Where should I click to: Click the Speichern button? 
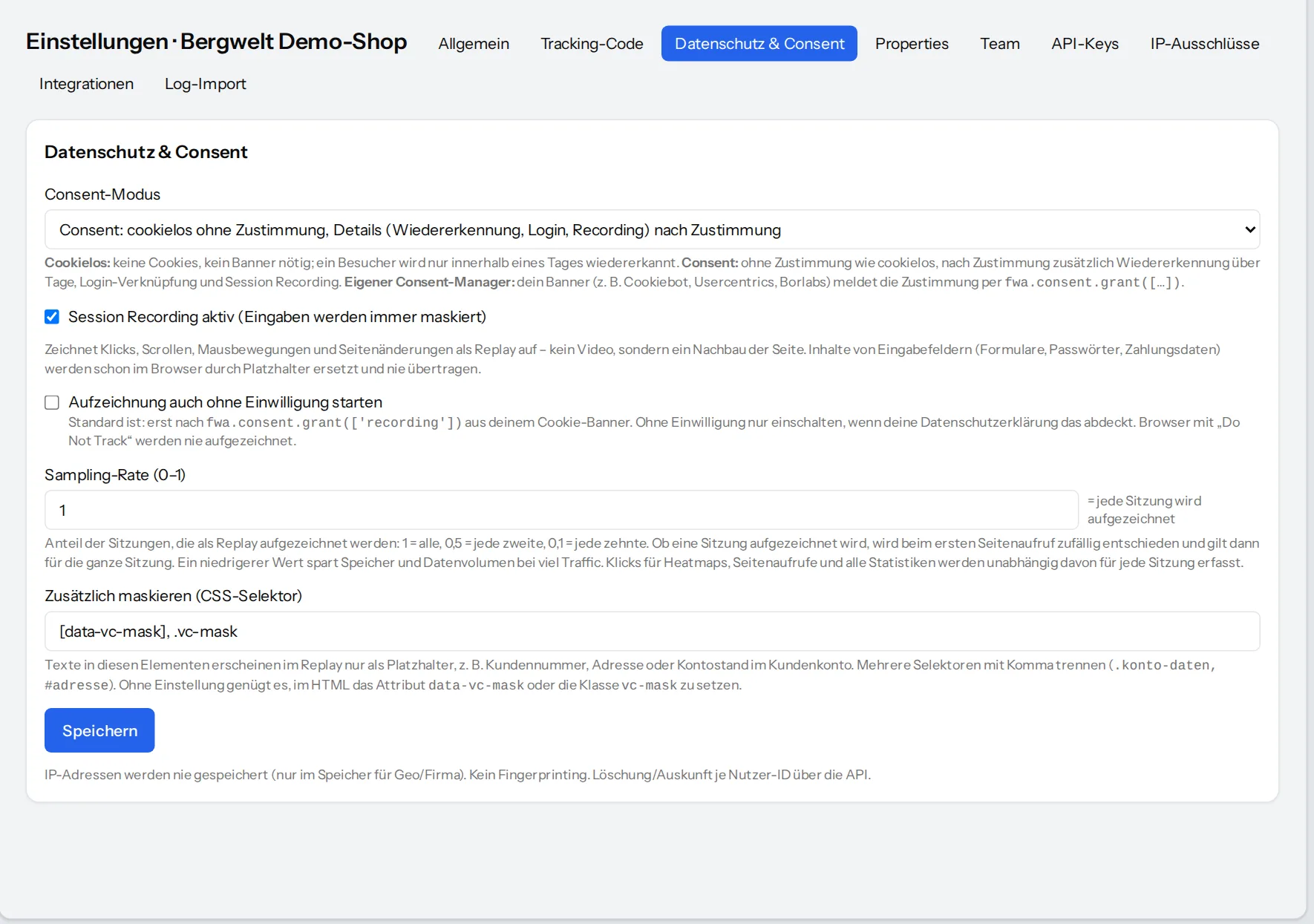click(99, 730)
